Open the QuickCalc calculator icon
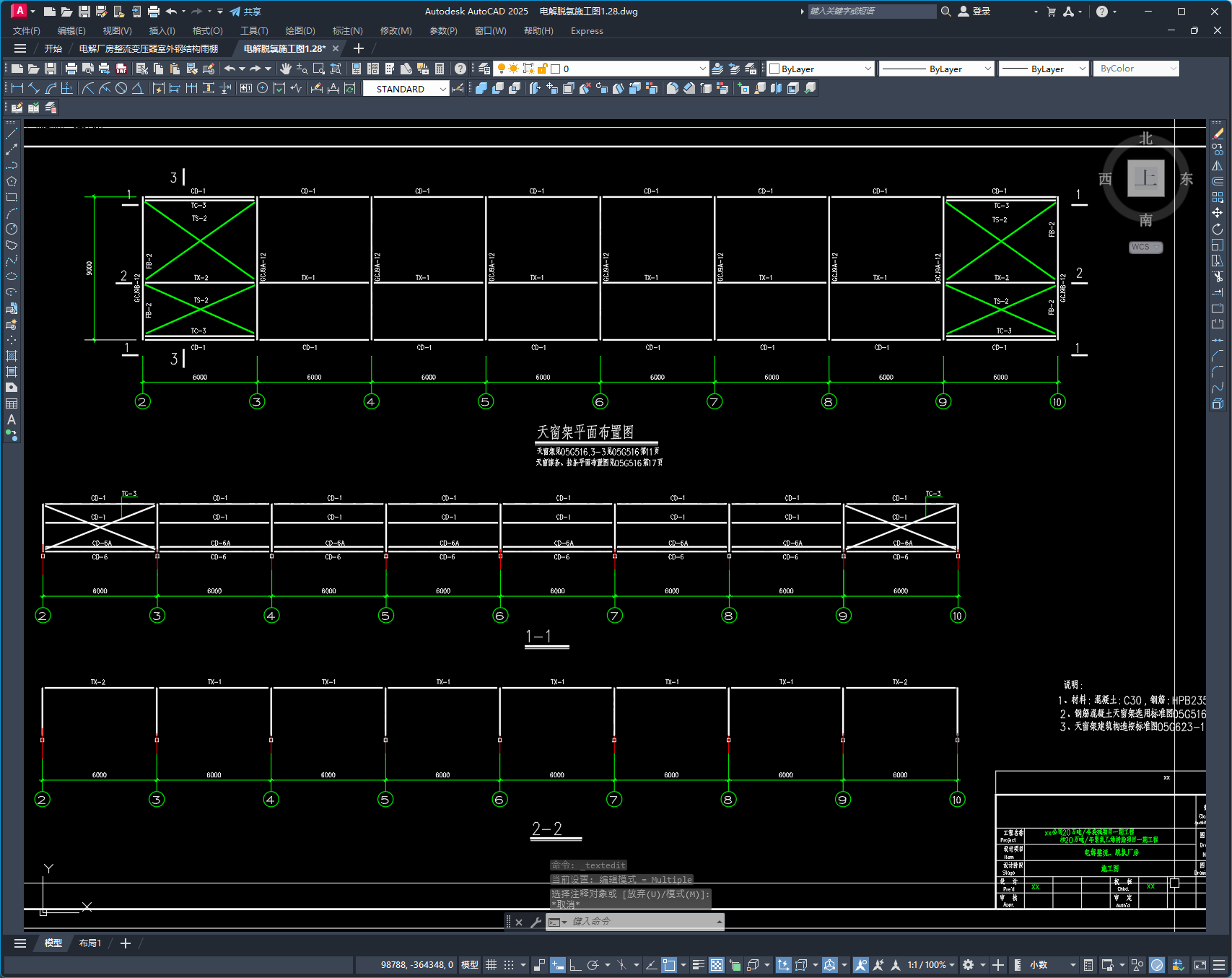Image resolution: width=1232 pixels, height=978 pixels. (440, 69)
